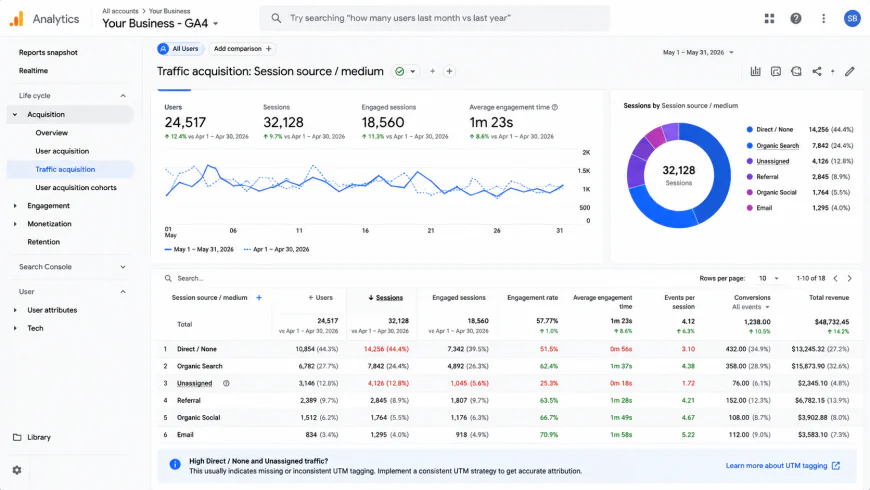Click the All accounts breadcrumb
Screen dimensions: 870x490
120,11
